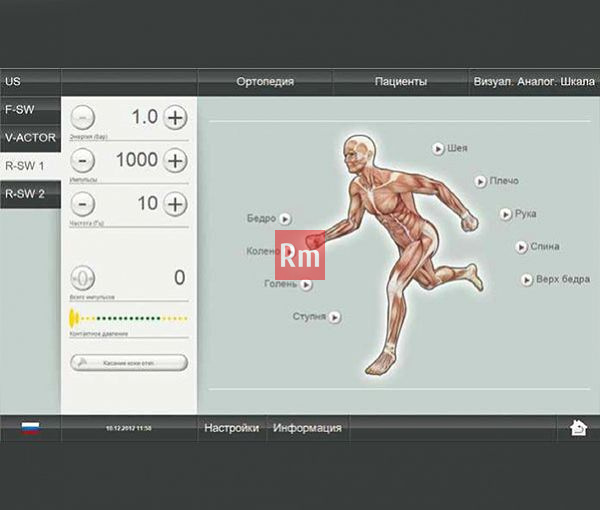The image size is (600, 510).
Task: Open the Плечо body region arrow
Action: [480, 181]
